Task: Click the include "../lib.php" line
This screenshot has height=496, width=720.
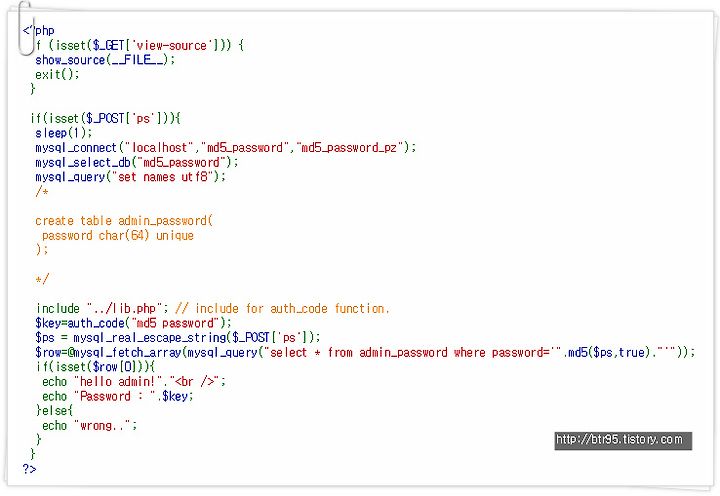Action: click(213, 309)
